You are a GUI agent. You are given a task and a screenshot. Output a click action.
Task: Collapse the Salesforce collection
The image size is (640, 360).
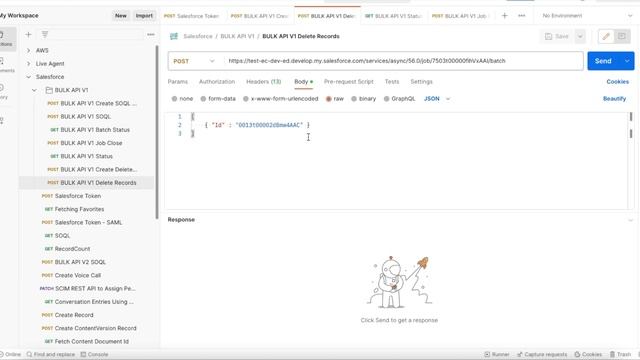click(x=29, y=77)
